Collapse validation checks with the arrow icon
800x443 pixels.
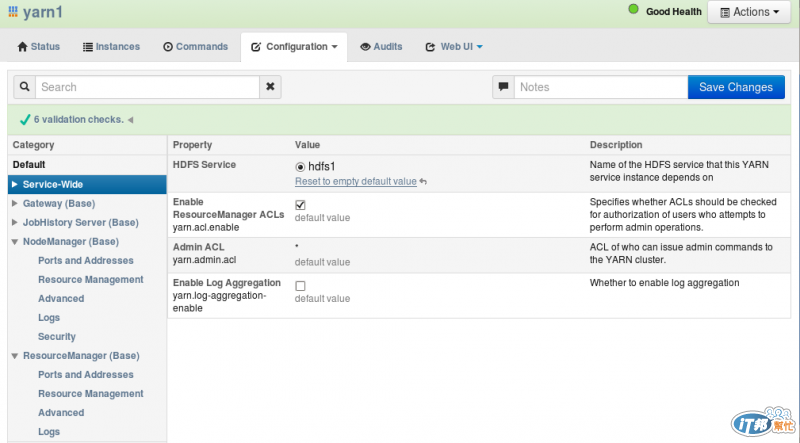point(130,120)
